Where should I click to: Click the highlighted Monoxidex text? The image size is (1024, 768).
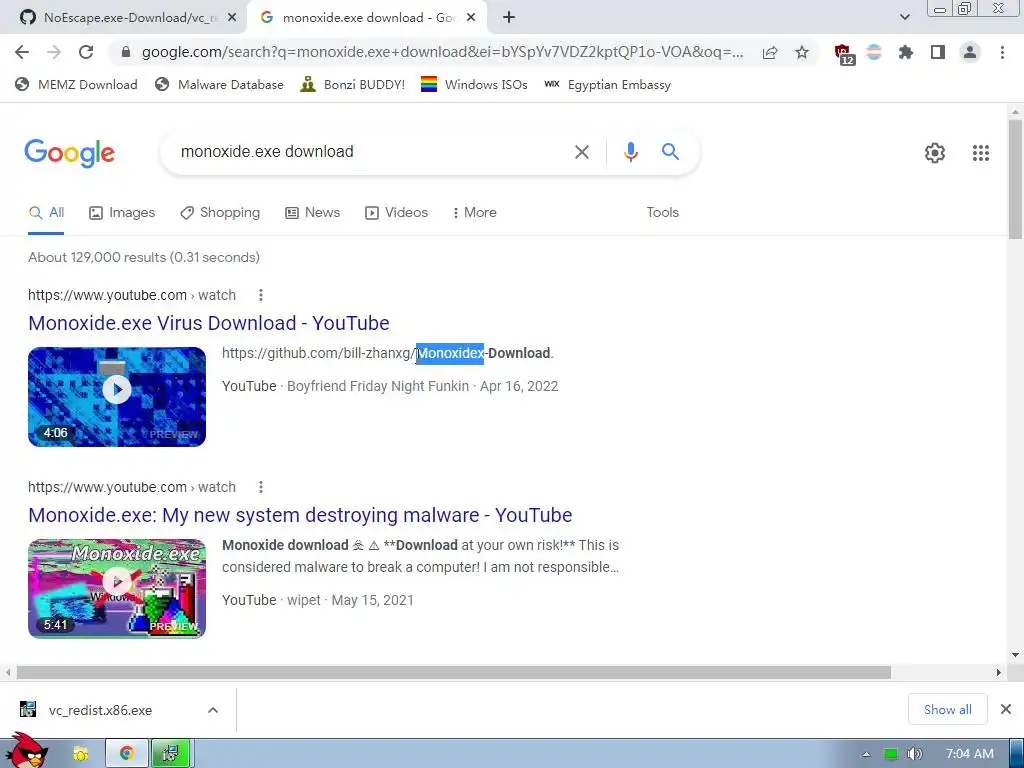click(x=450, y=353)
